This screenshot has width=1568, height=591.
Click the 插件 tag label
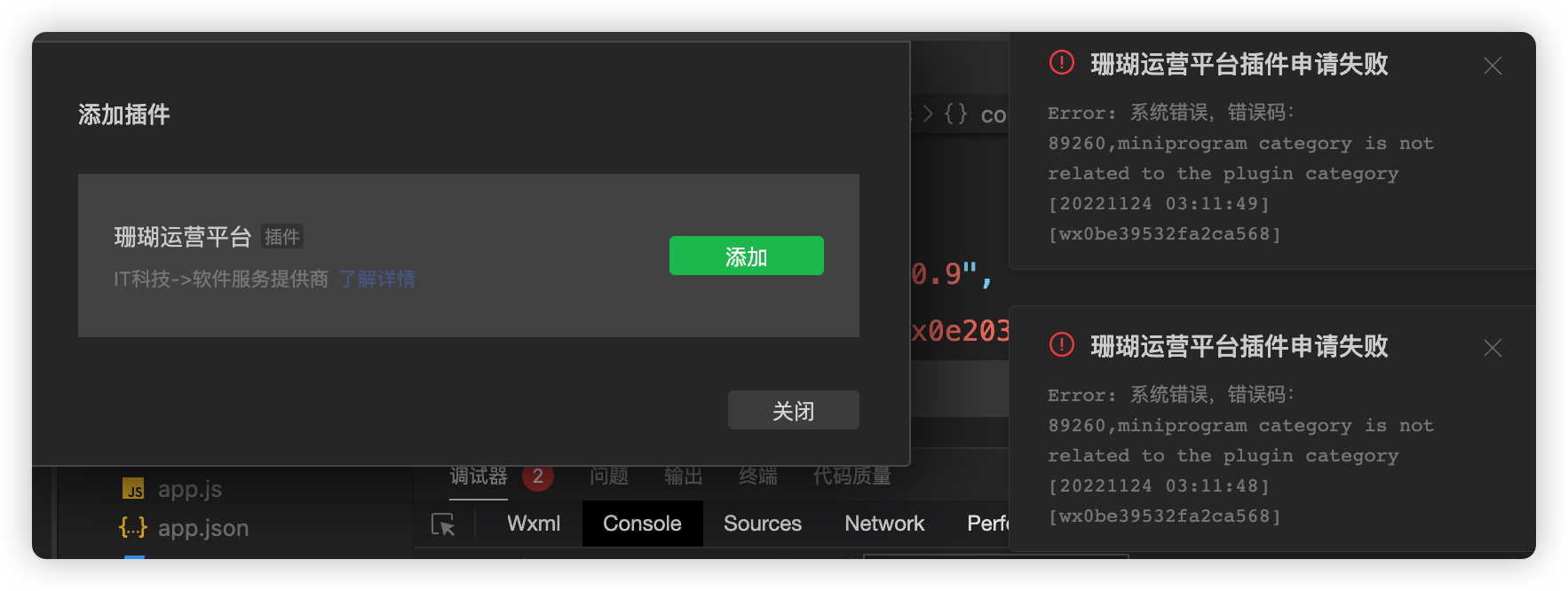click(x=282, y=237)
